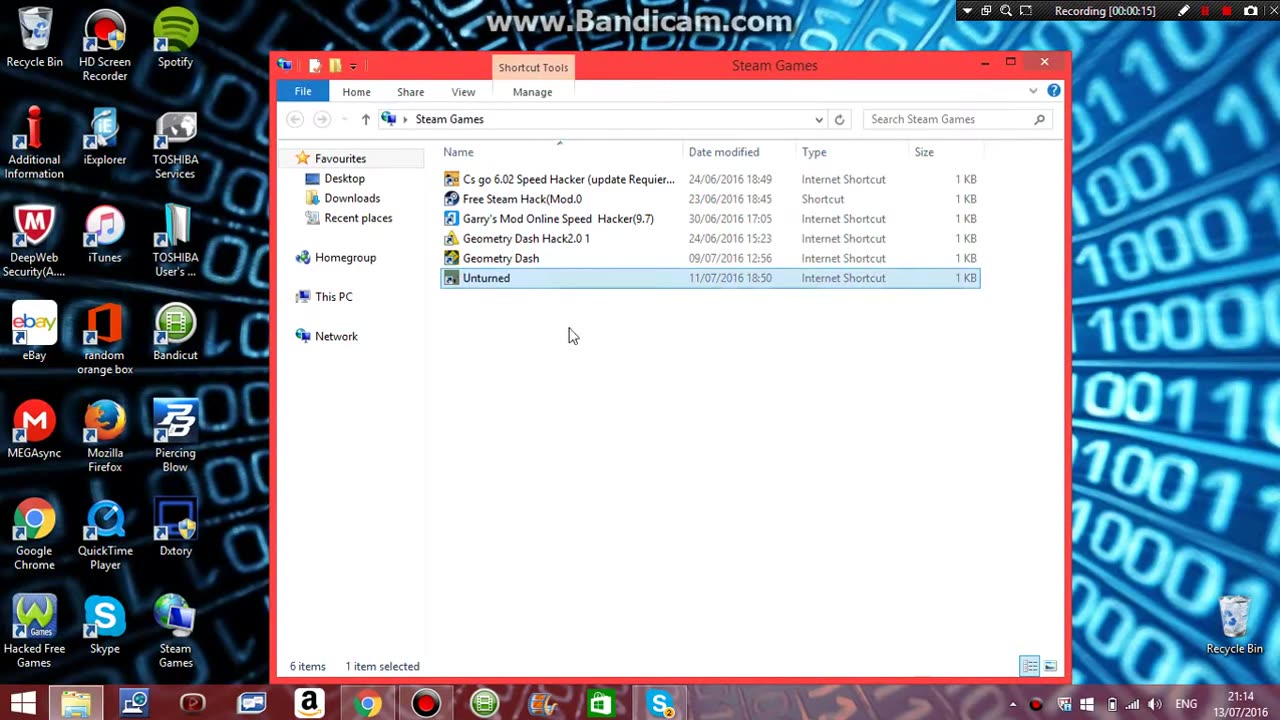1280x720 pixels.
Task: Open random orange box desktop icon
Action: tap(105, 340)
